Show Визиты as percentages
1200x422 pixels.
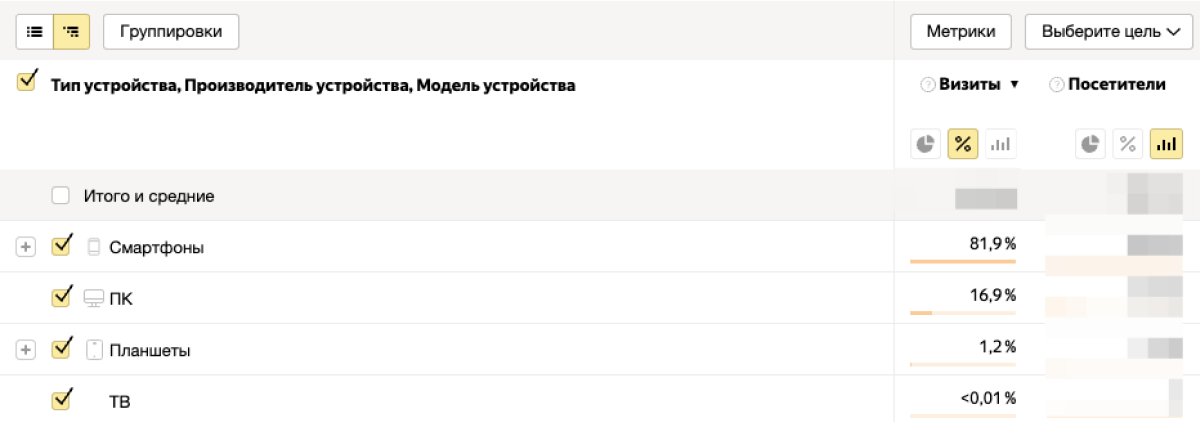tap(963, 144)
